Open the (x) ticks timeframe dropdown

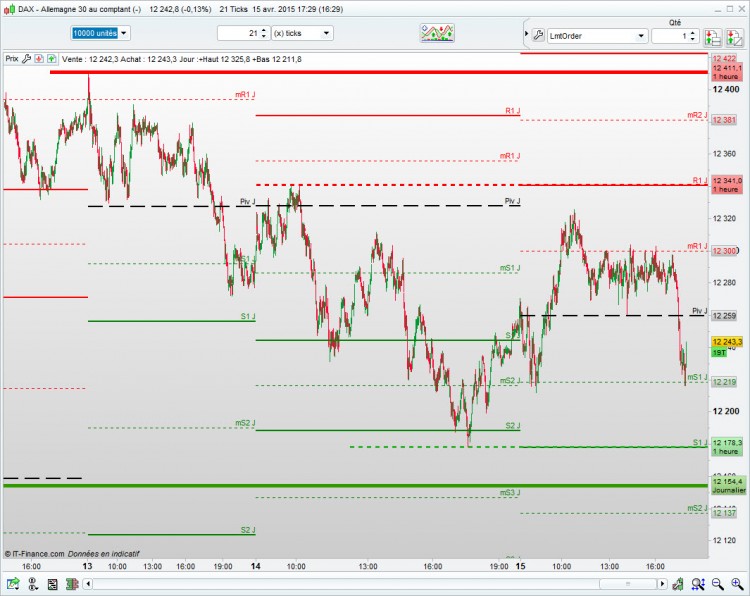coord(302,33)
